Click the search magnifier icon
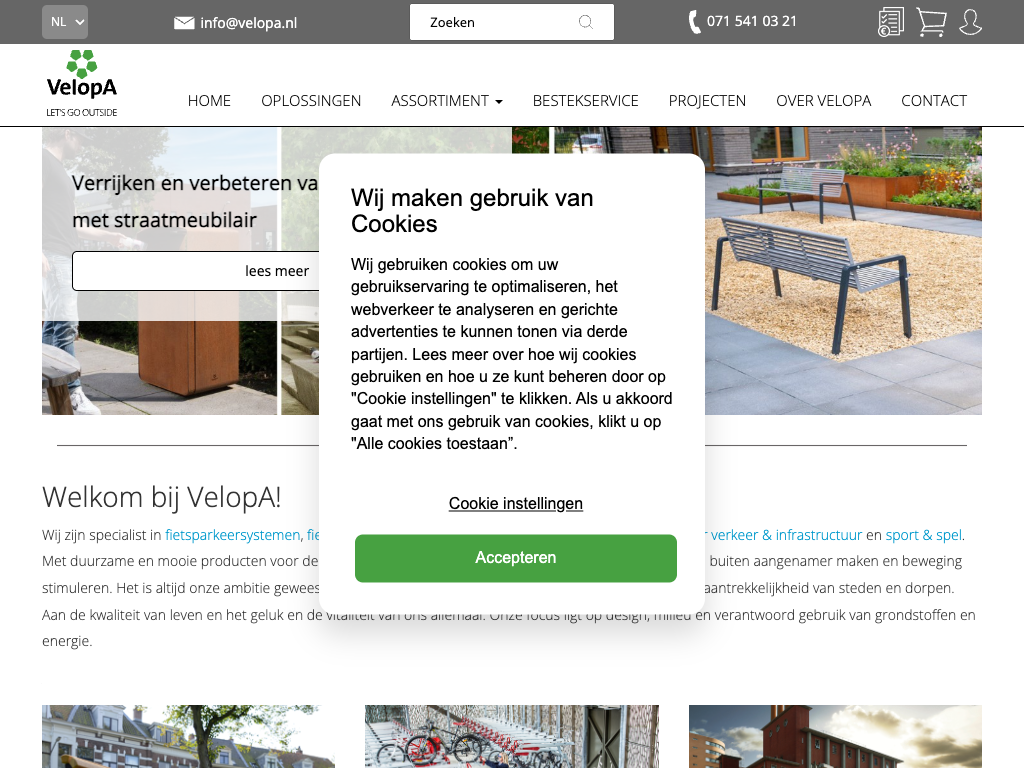 (x=586, y=22)
